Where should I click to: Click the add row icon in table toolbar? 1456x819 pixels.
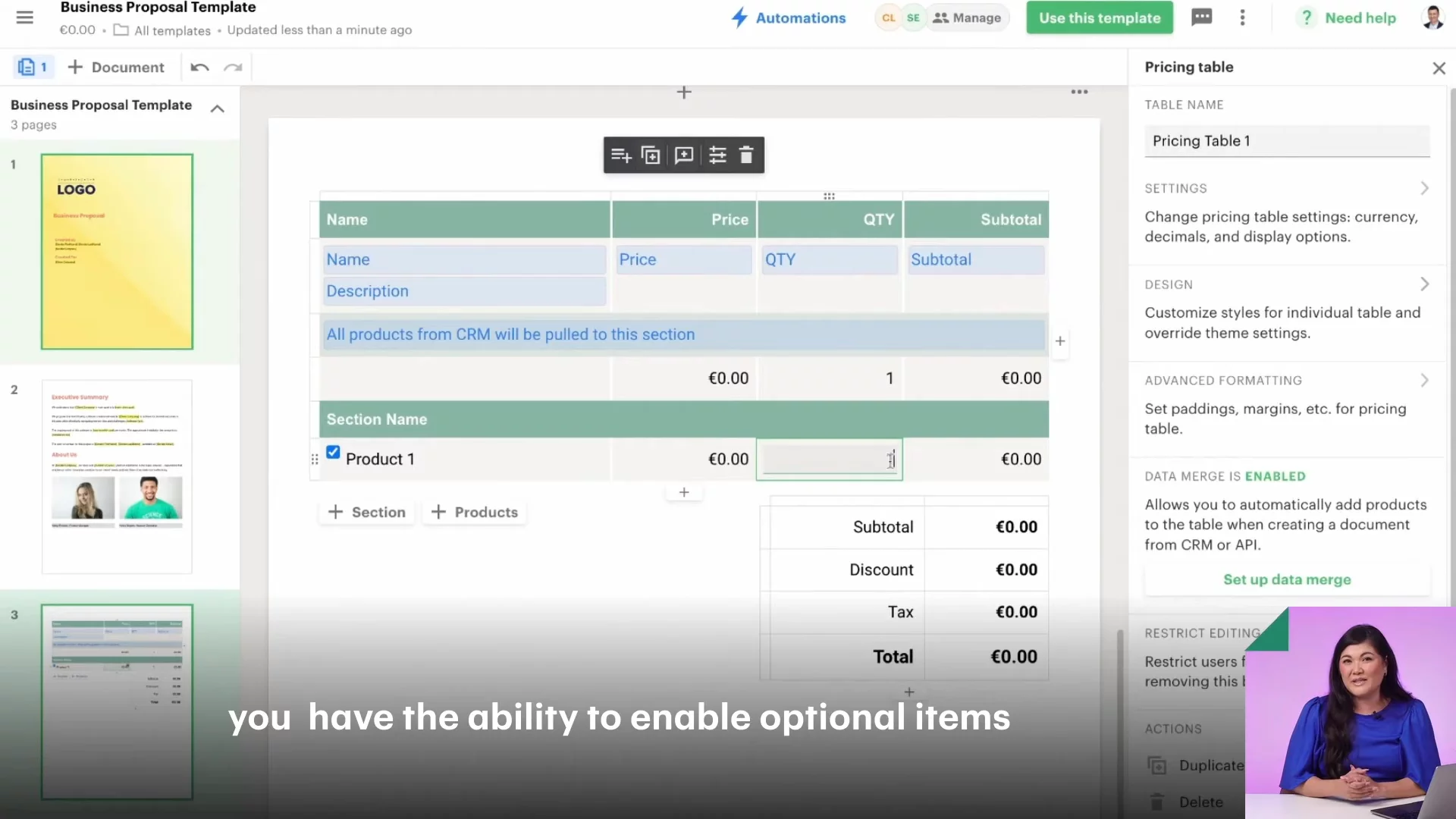click(x=621, y=155)
